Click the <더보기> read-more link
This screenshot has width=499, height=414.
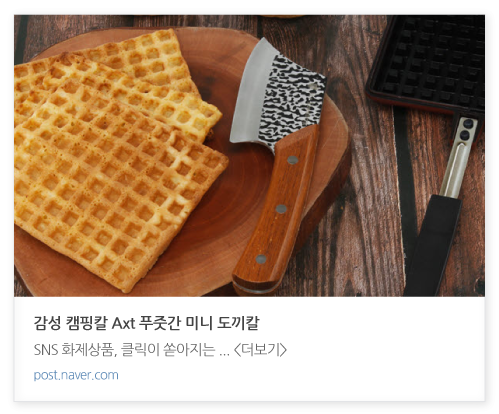260,350
